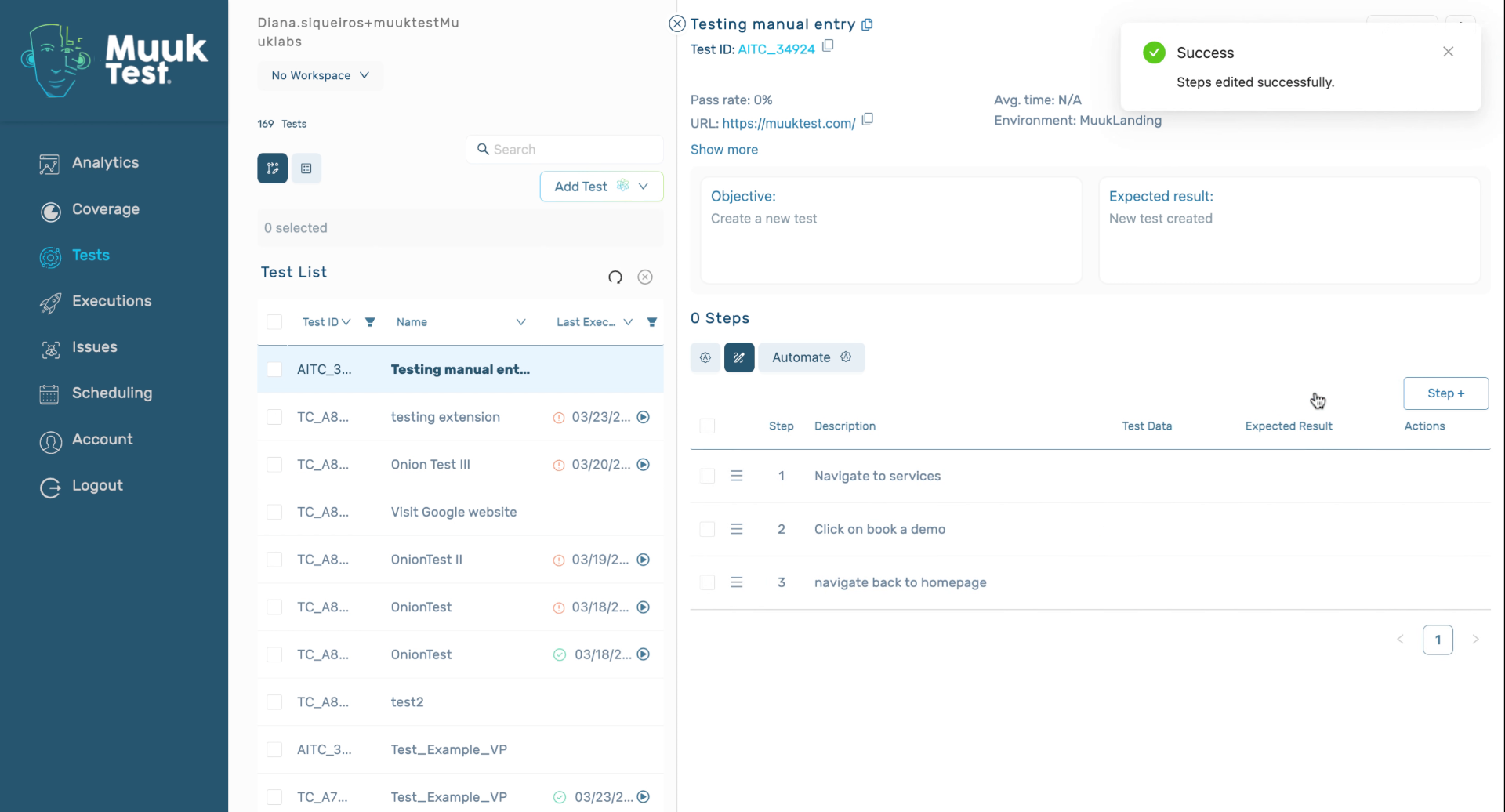Open the Test ID AITC_34924 link
The width and height of the screenshot is (1505, 812).
click(776, 49)
